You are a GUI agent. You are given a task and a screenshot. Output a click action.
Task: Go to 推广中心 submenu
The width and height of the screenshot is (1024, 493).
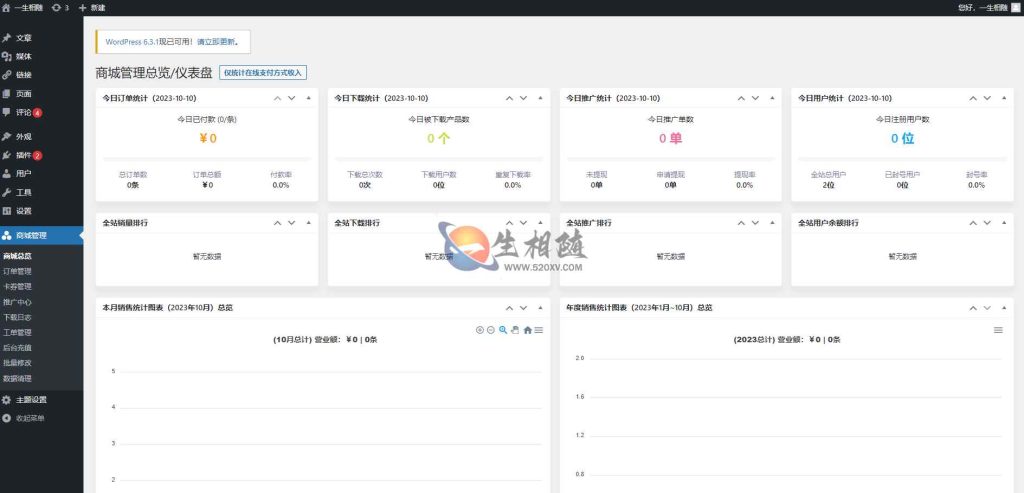click(x=17, y=302)
